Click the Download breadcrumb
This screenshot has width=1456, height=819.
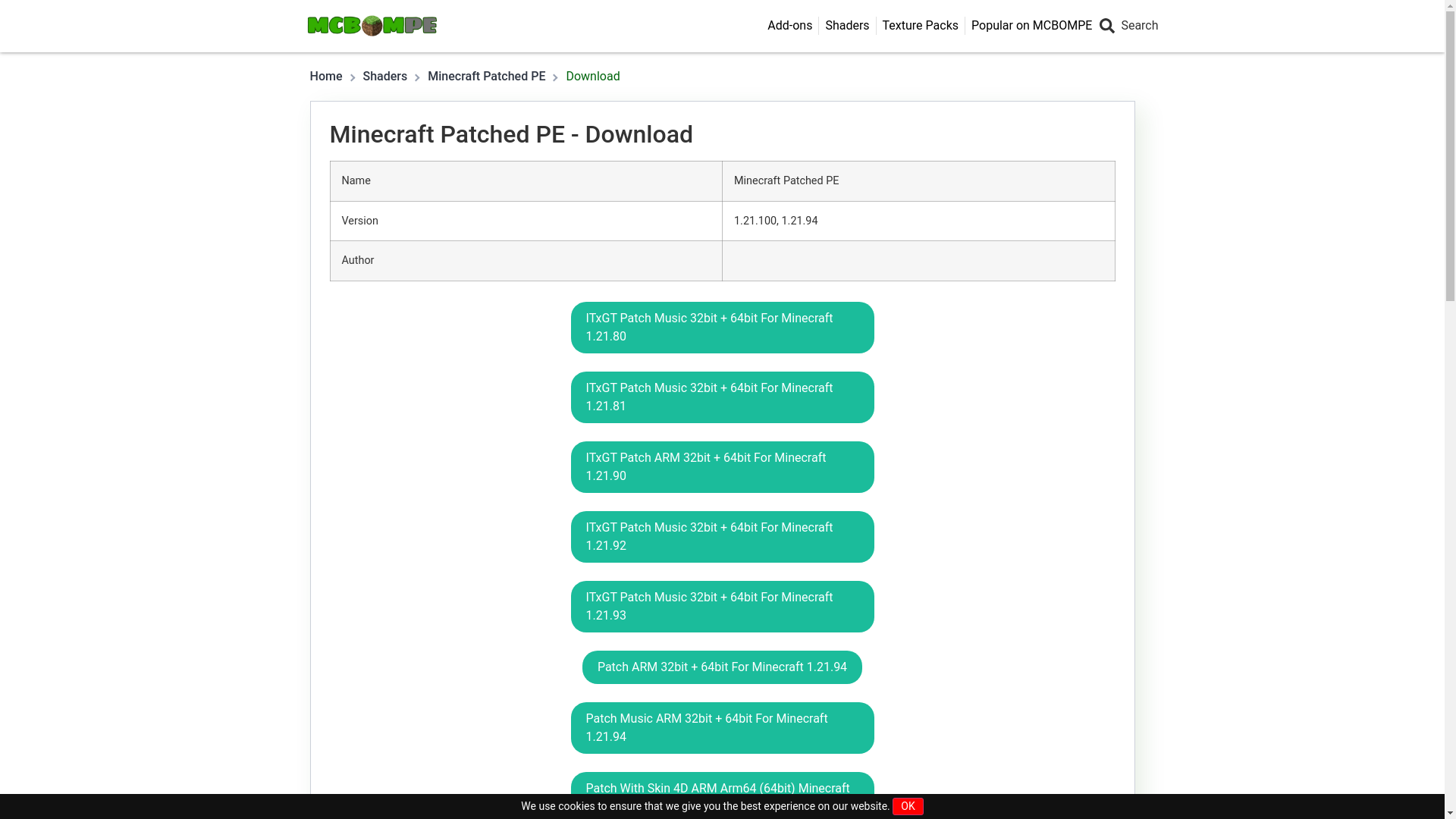point(592,77)
